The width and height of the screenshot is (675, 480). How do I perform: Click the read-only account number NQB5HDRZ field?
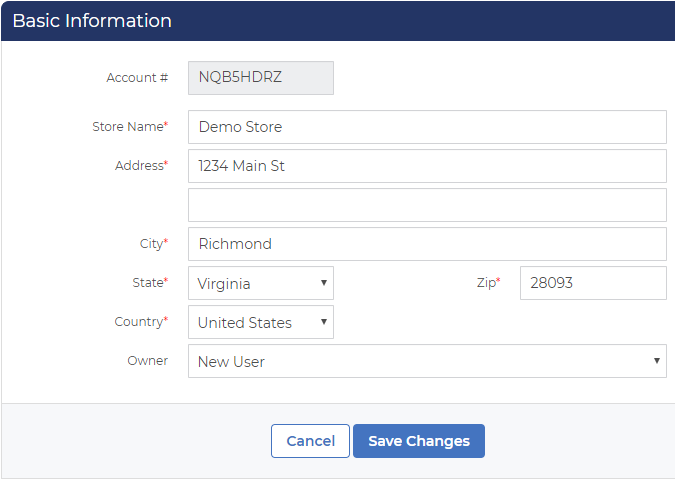(x=260, y=78)
